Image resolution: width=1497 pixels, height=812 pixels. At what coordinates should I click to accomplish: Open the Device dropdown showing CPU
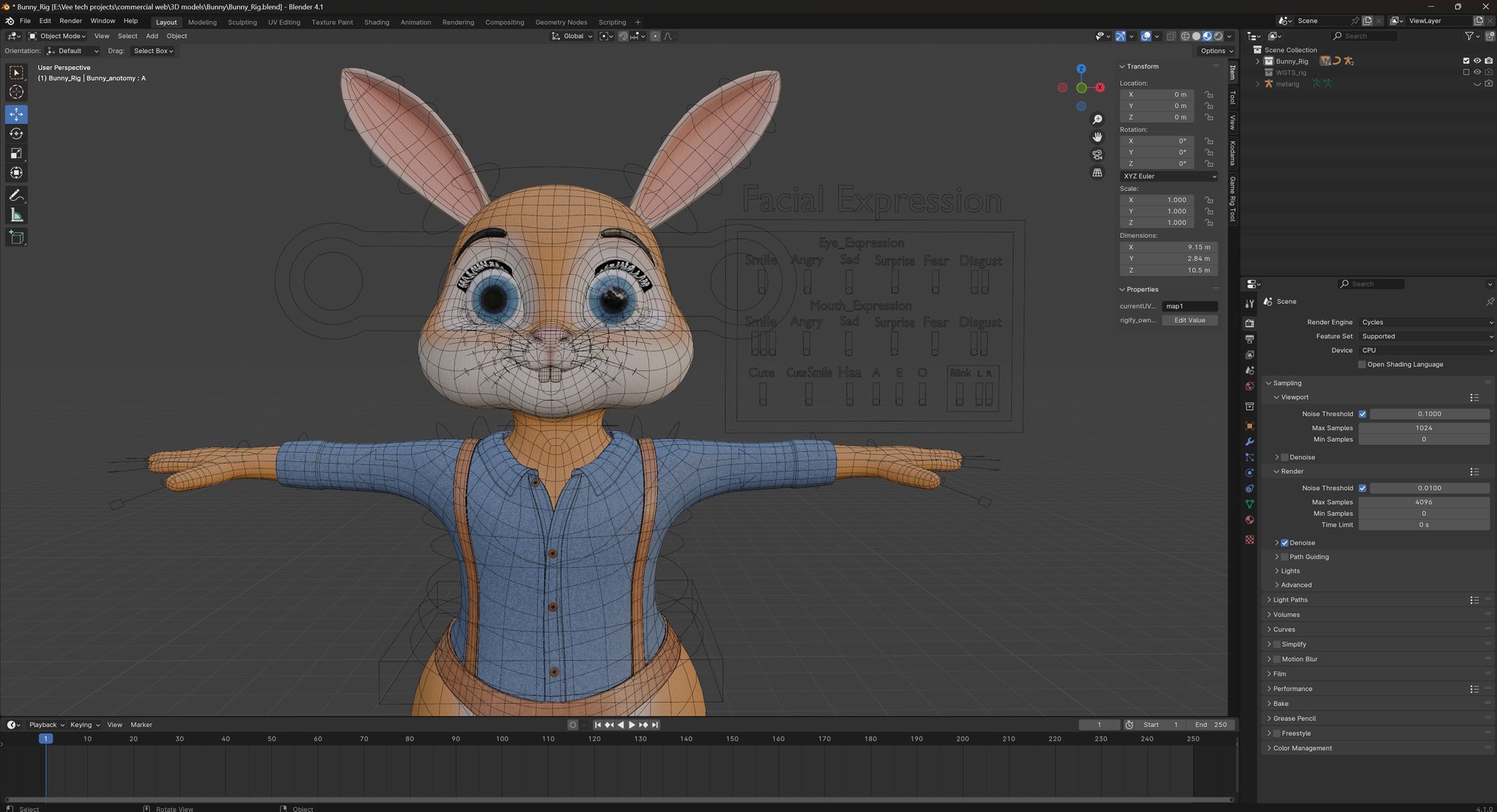pyautogui.click(x=1426, y=351)
